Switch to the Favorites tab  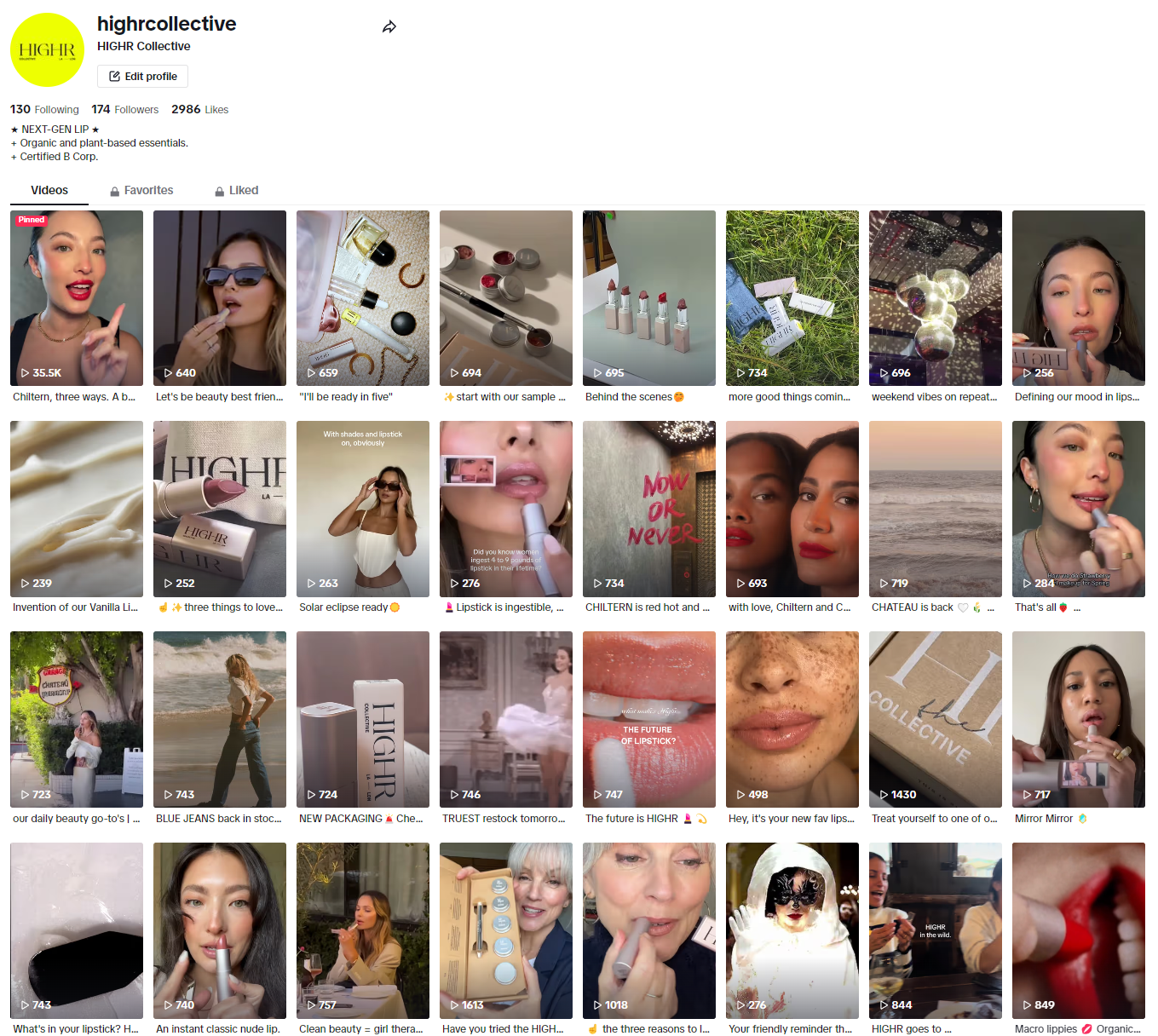click(141, 190)
